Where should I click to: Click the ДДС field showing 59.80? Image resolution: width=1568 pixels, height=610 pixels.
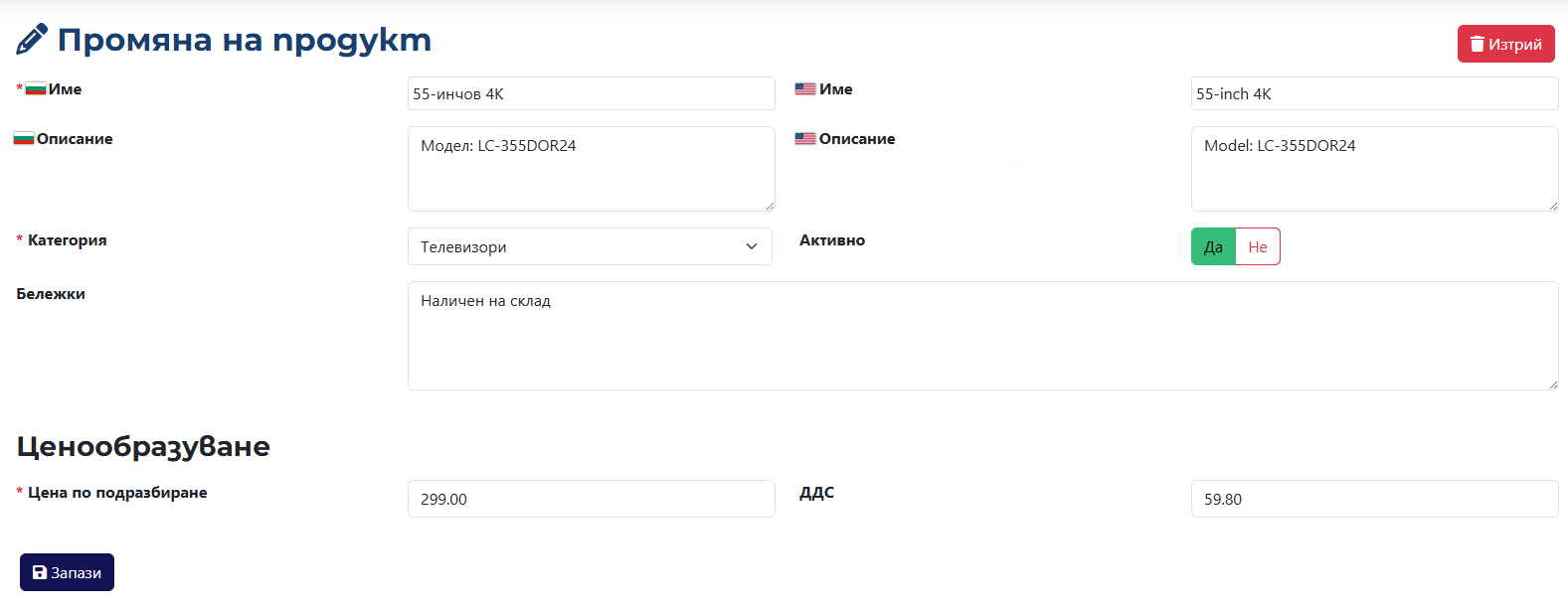(x=1375, y=499)
